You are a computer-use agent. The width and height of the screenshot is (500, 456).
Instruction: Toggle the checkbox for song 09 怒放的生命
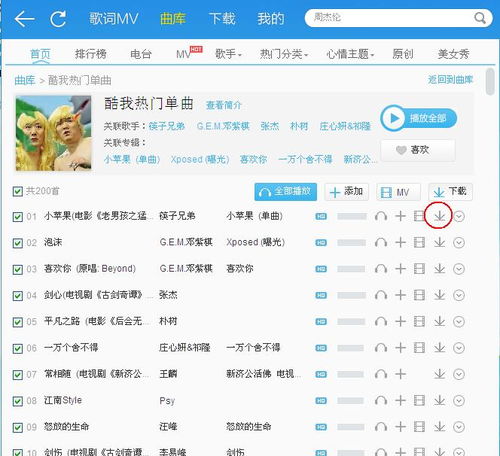click(17, 427)
